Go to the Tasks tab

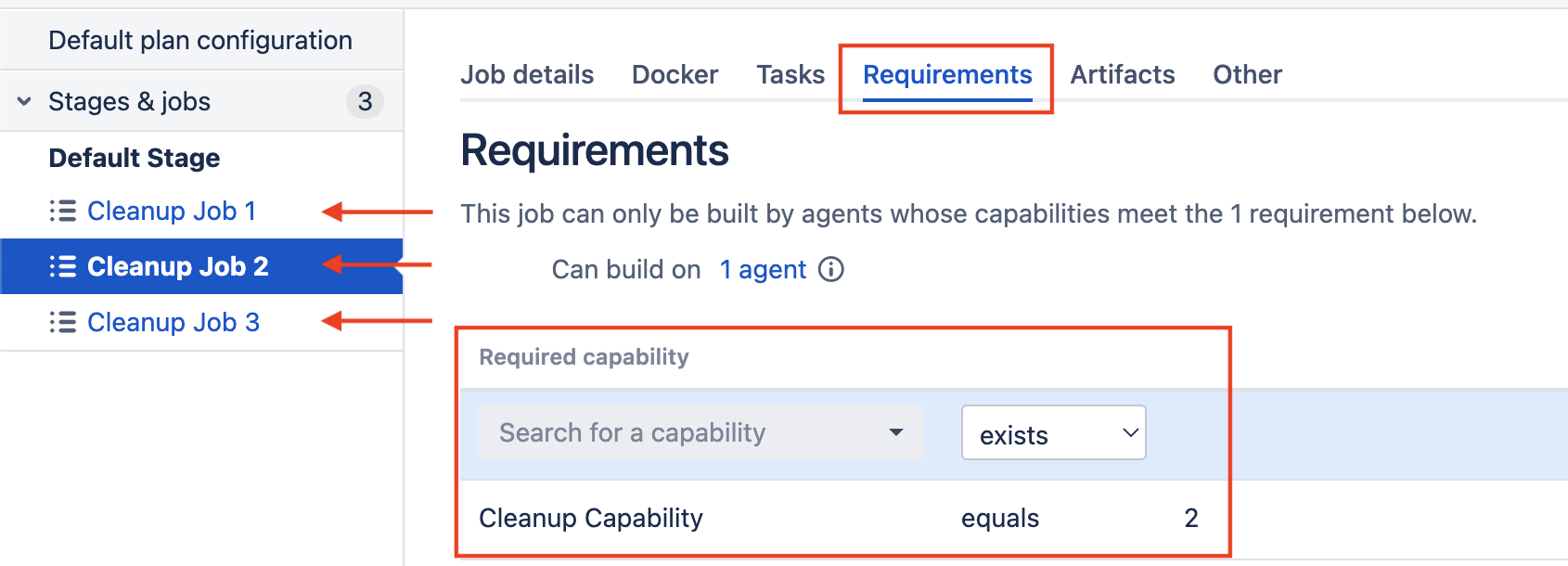click(x=790, y=75)
